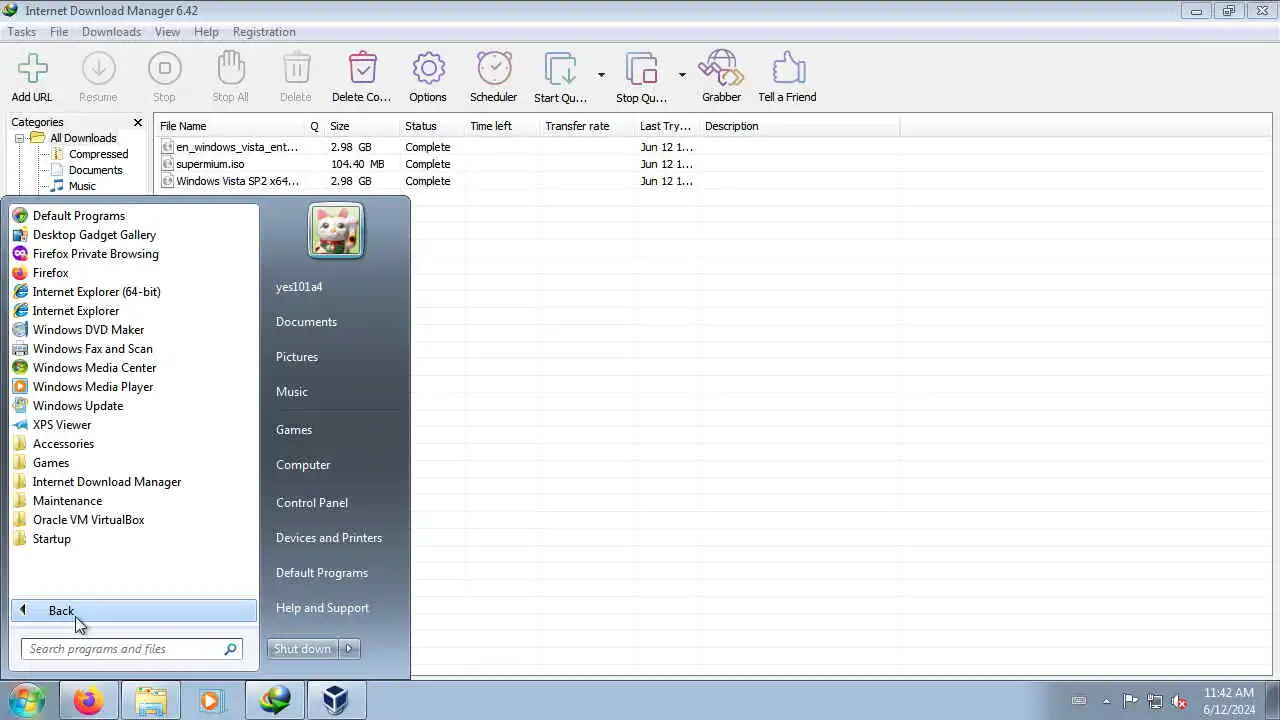Image resolution: width=1280 pixels, height=720 pixels.
Task: Click the user account picture
Action: click(x=336, y=231)
